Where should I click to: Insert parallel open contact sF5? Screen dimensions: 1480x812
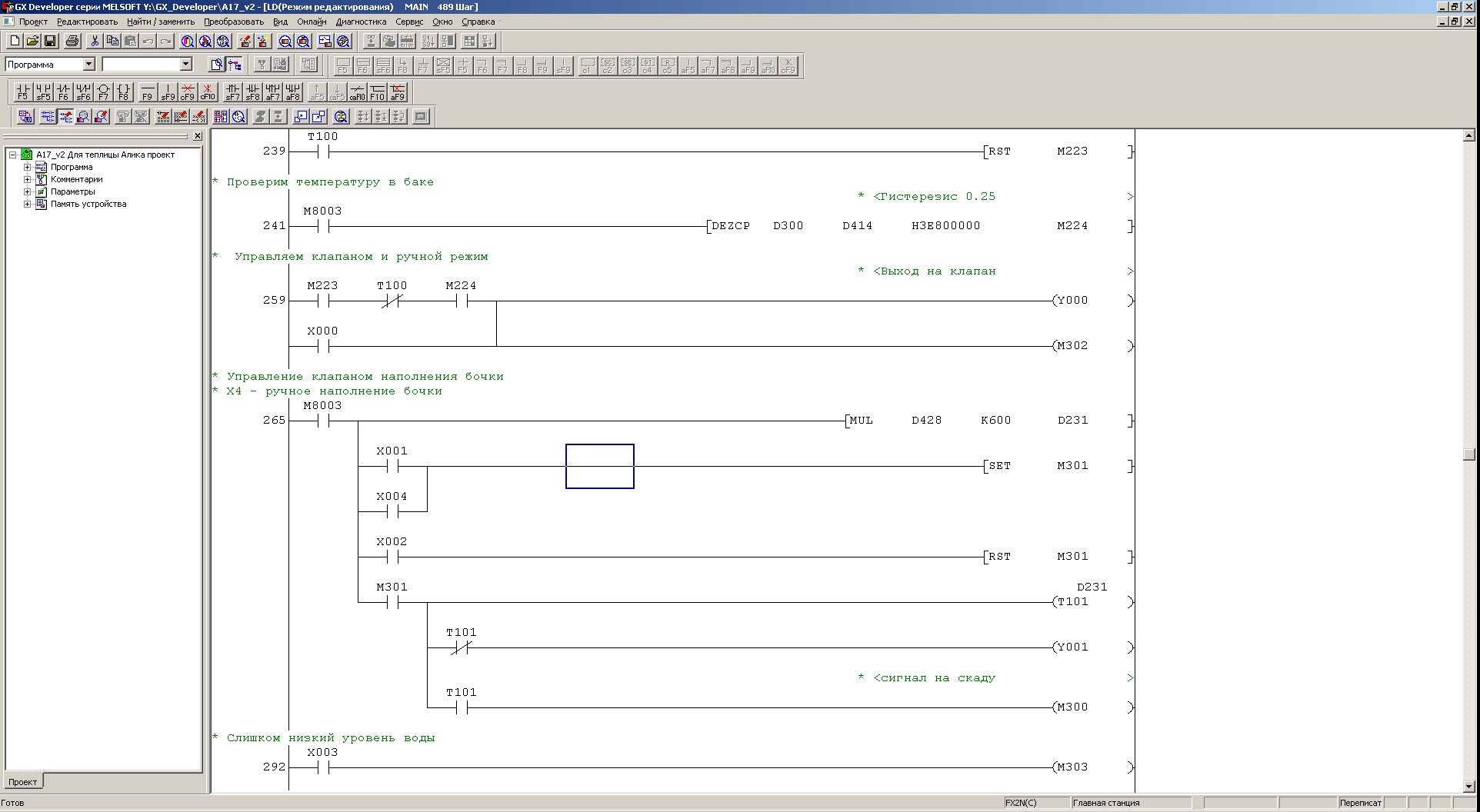click(43, 92)
